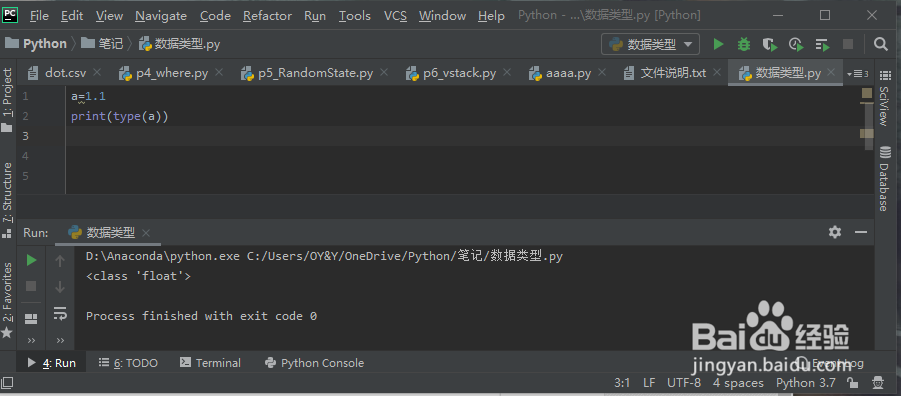Open the View menu
The width and height of the screenshot is (901, 396).
pyautogui.click(x=109, y=16)
